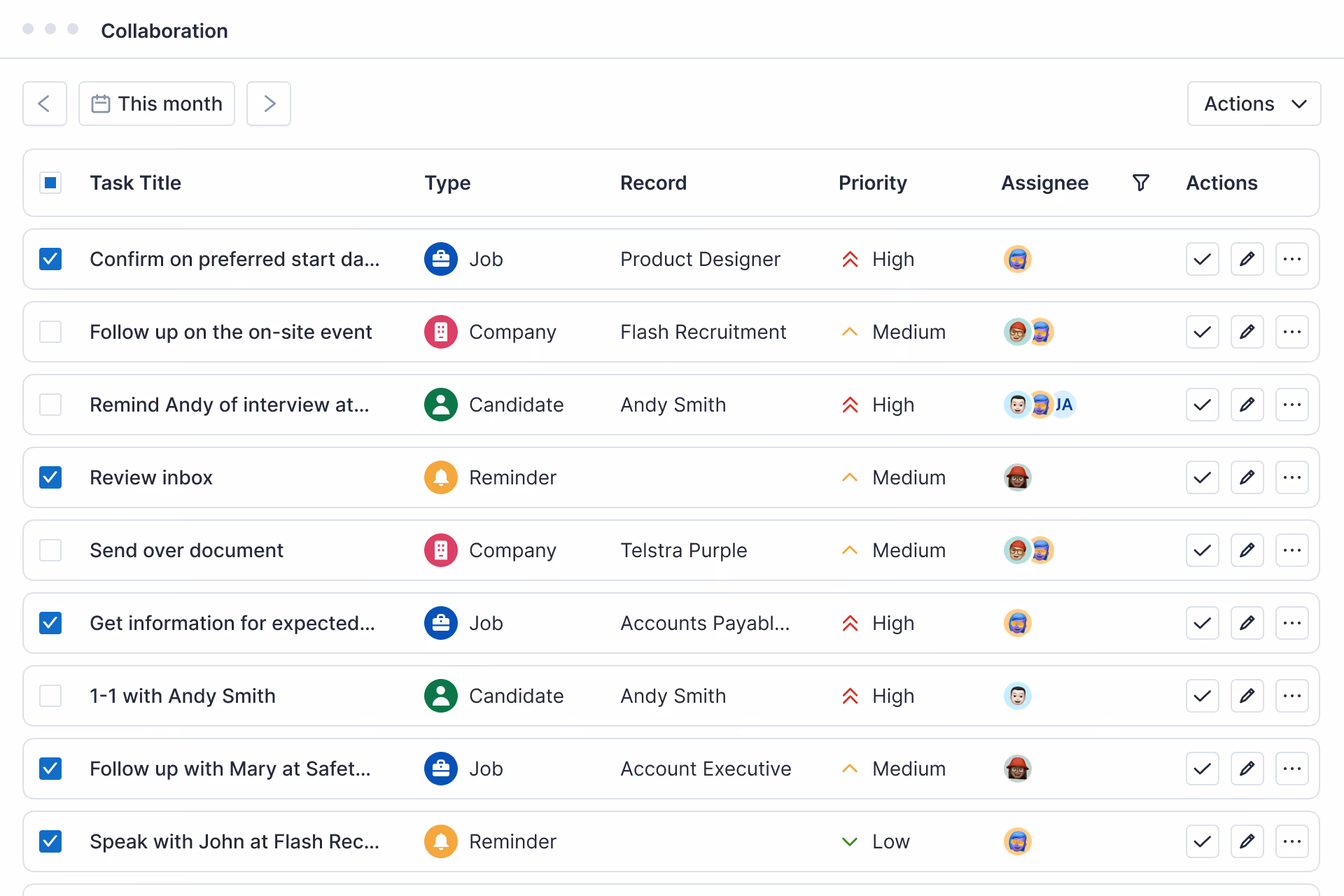Viewport: 1344px width, 896px height.
Task: Go to the next month with right chevron
Action: 269,104
